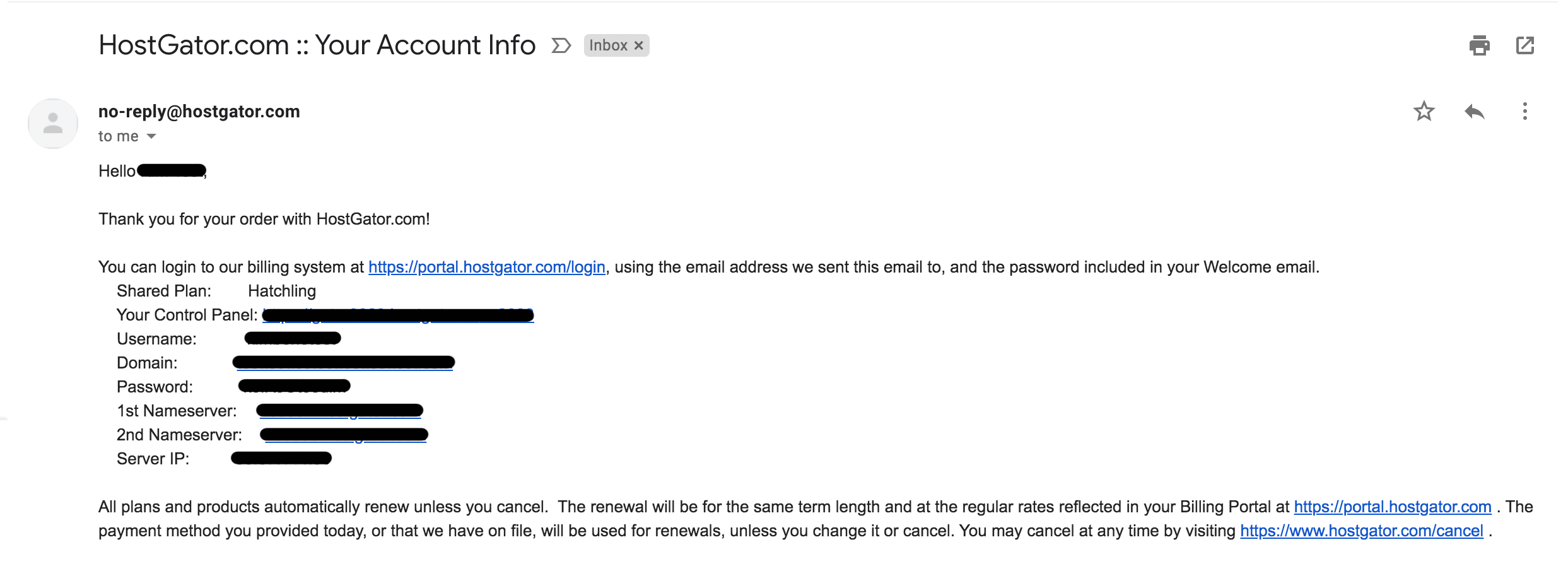Open the portal.hostgator.com/login link
Viewport: 1568px width, 583px height.
[x=486, y=268]
